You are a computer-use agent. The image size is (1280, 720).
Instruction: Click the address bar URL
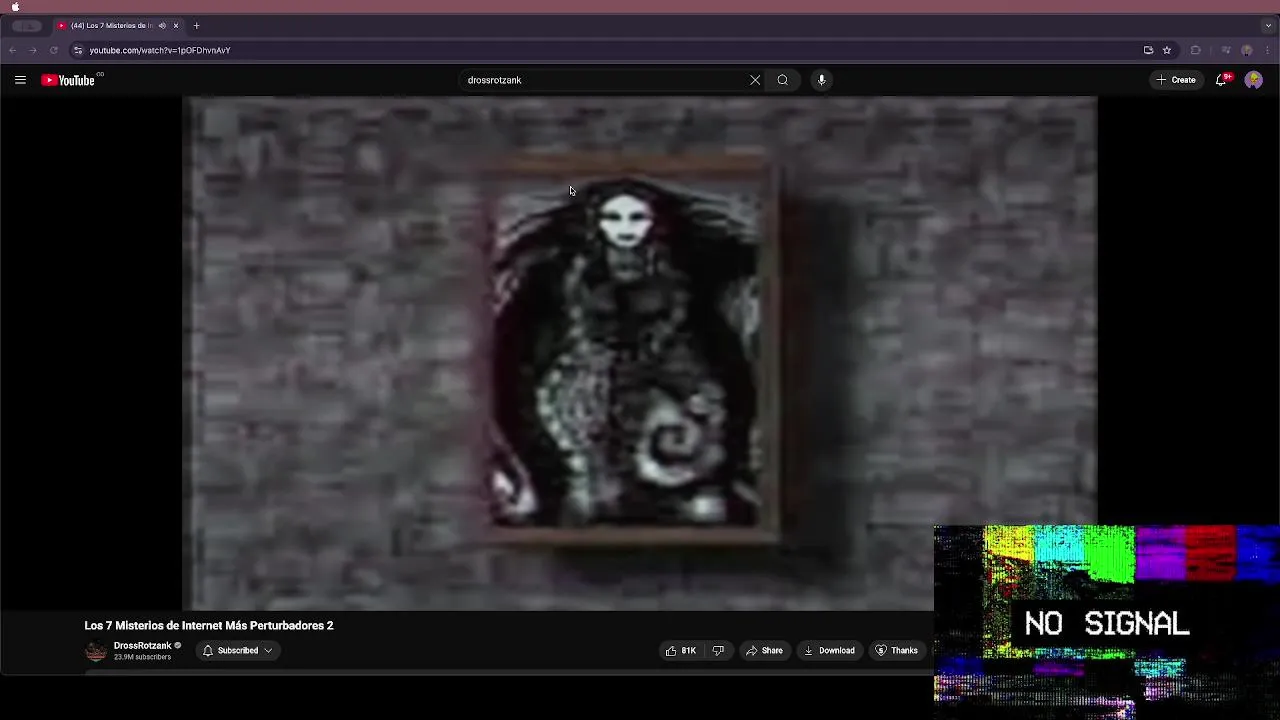(160, 51)
